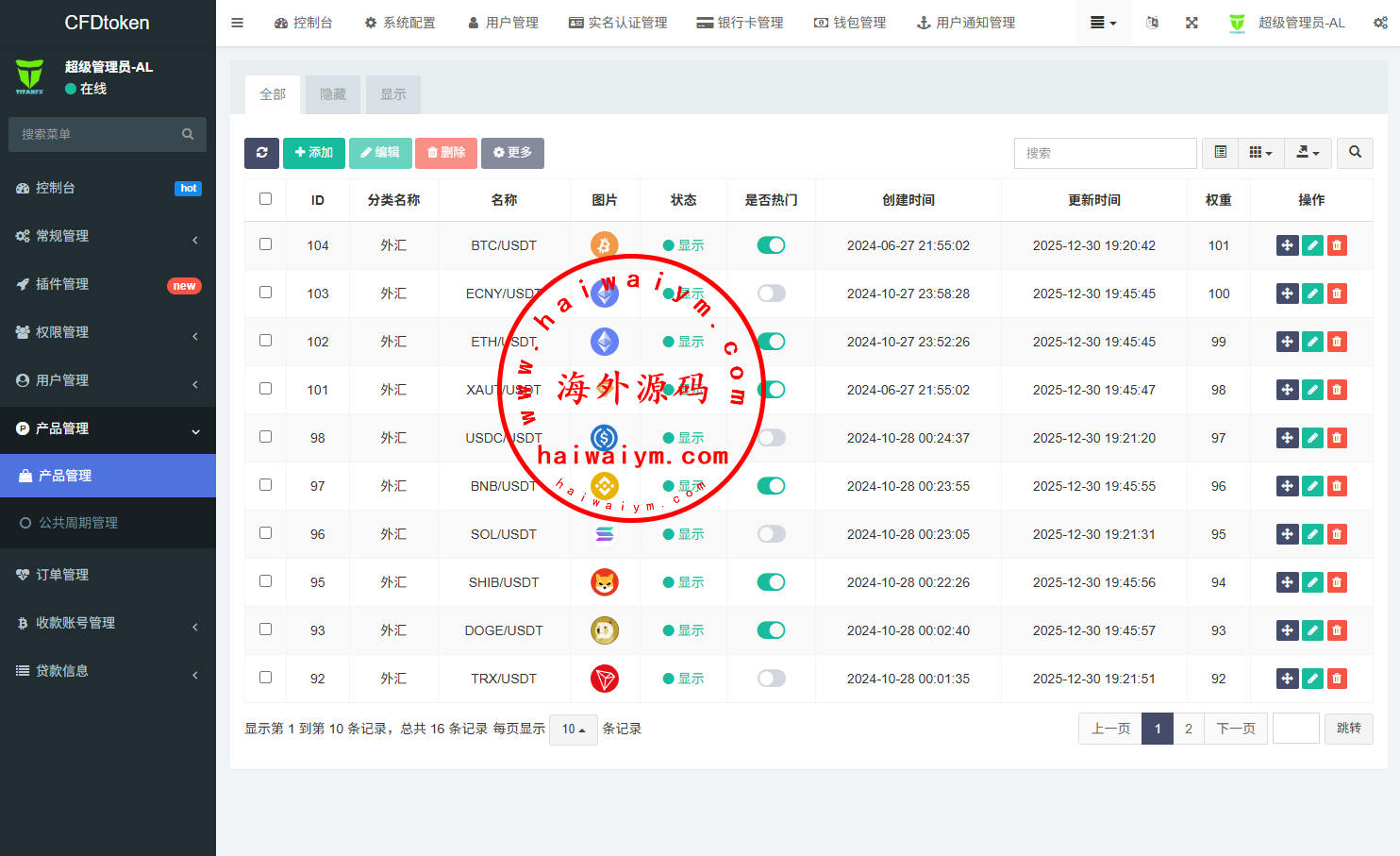
Task: Disable hot switch for DOGE/USDT row
Action: (771, 630)
